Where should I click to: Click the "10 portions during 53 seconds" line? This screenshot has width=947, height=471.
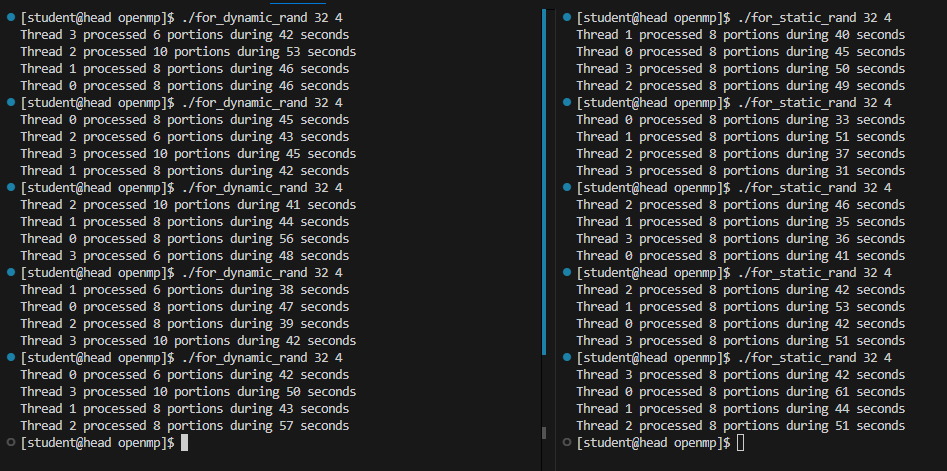pos(187,52)
